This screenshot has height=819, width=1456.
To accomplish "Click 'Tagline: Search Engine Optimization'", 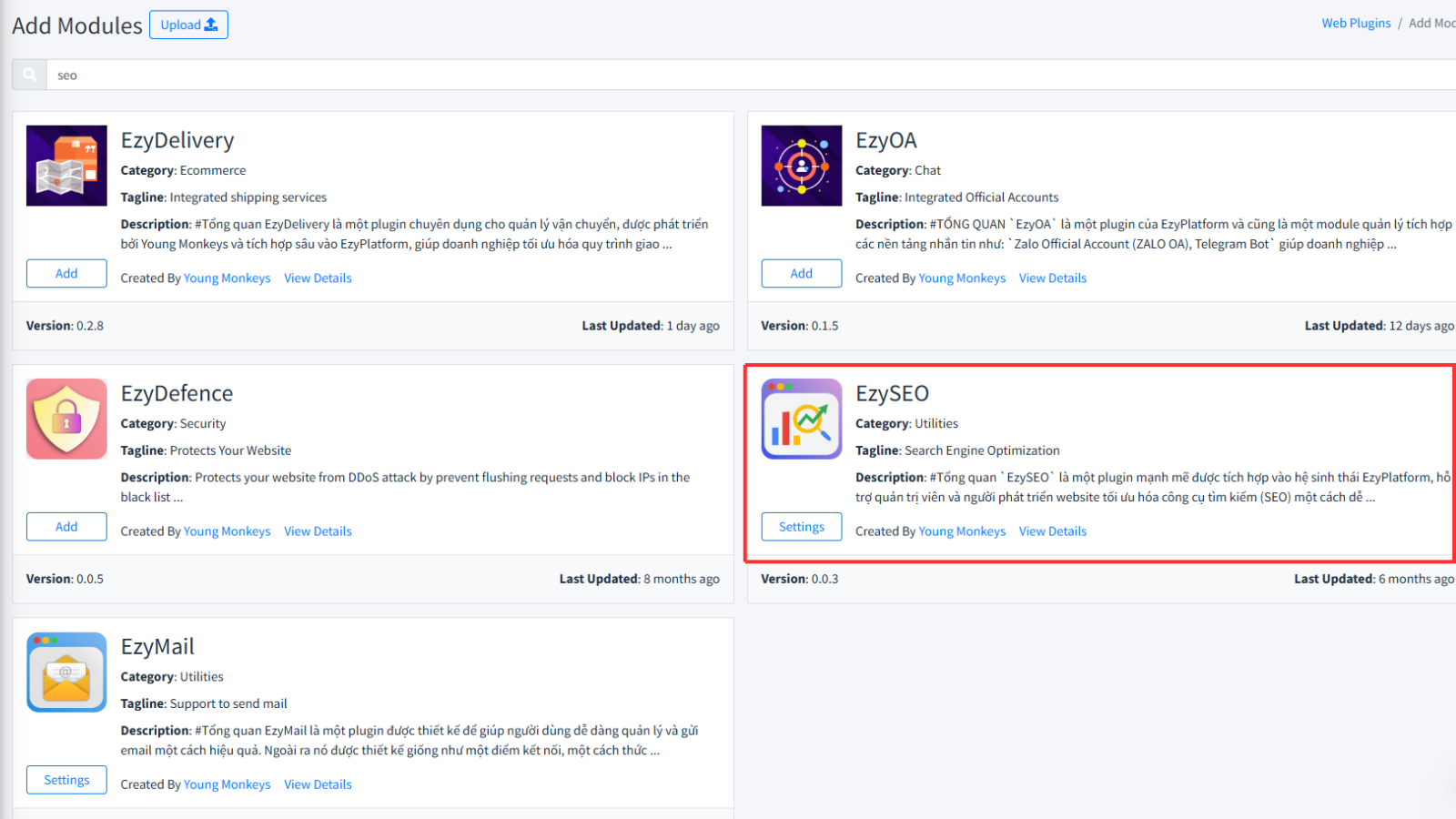I will [x=957, y=450].
